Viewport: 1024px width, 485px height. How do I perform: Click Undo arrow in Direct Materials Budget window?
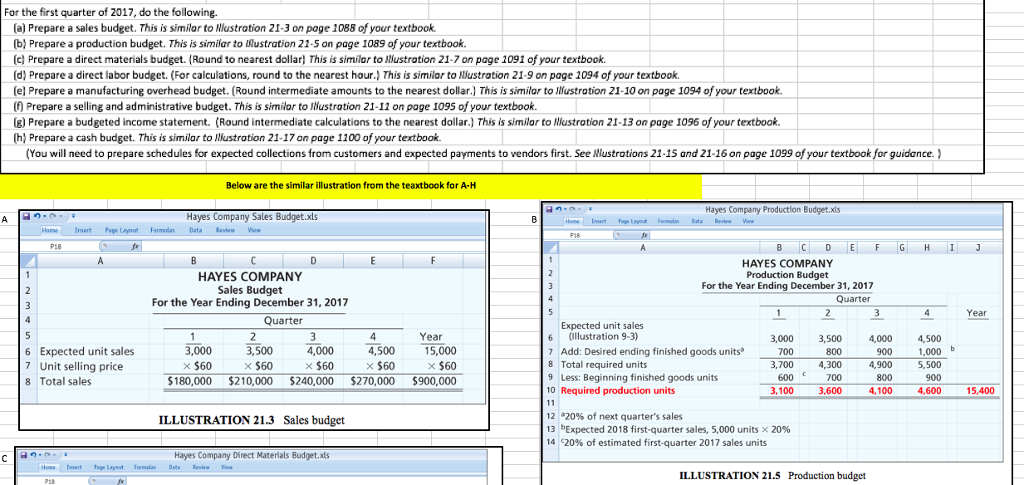click(x=33, y=454)
